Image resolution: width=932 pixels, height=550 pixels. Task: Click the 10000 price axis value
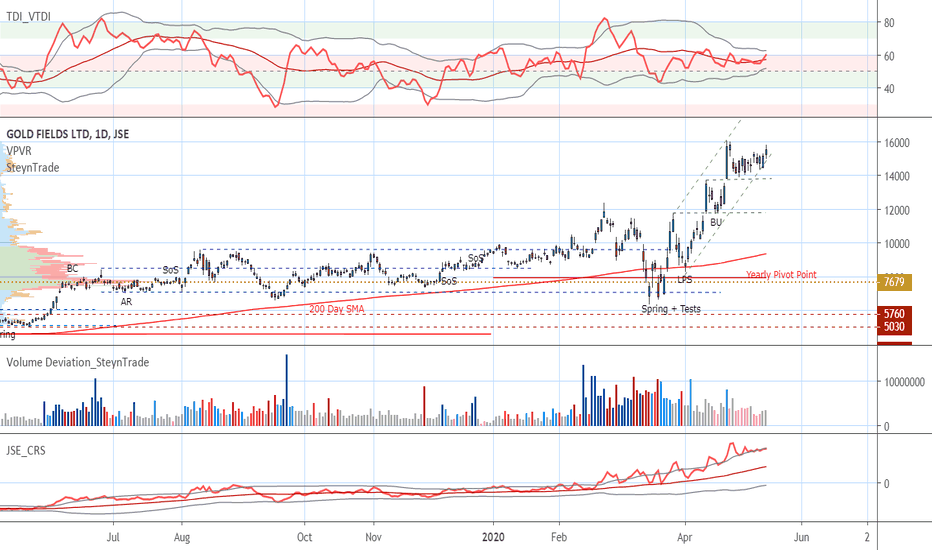(896, 244)
